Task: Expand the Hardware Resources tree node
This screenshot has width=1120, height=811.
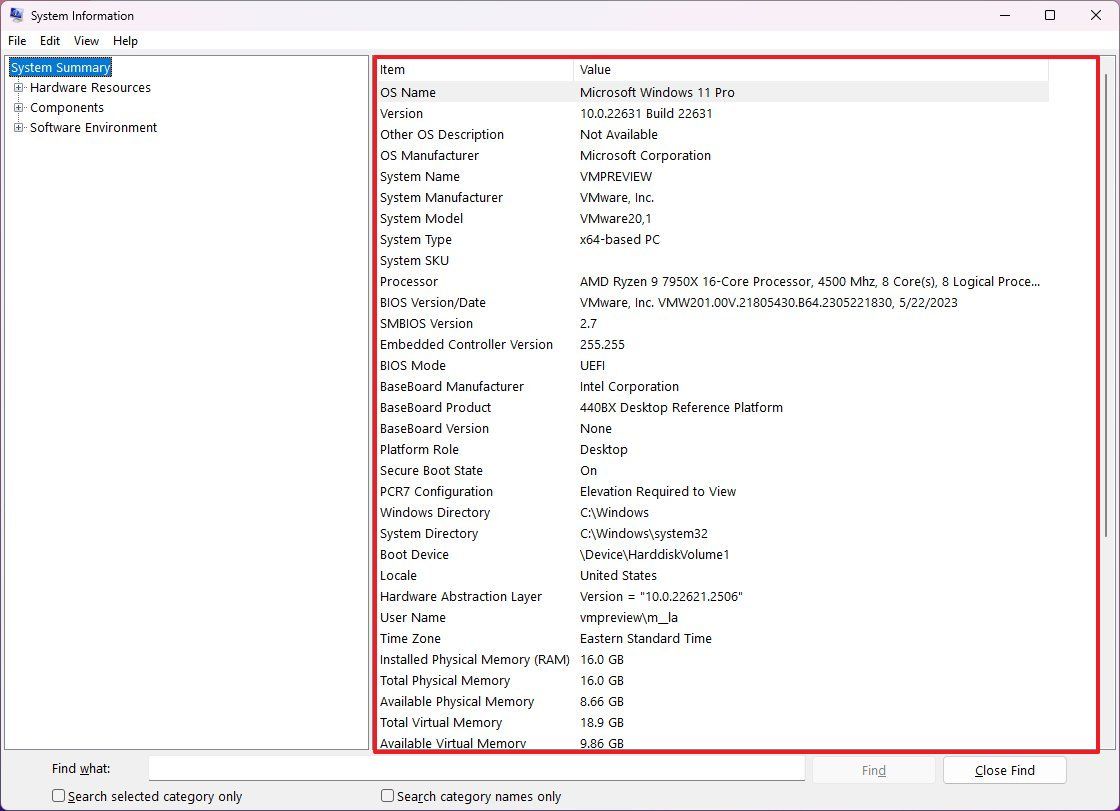Action: click(x=18, y=87)
